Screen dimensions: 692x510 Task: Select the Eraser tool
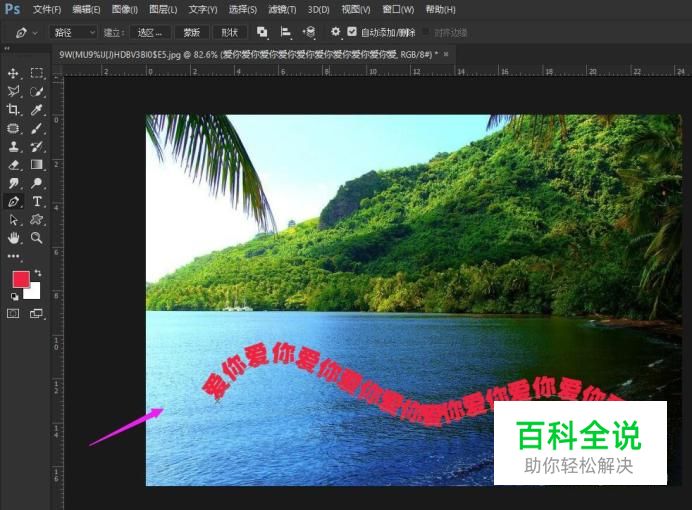pos(13,165)
